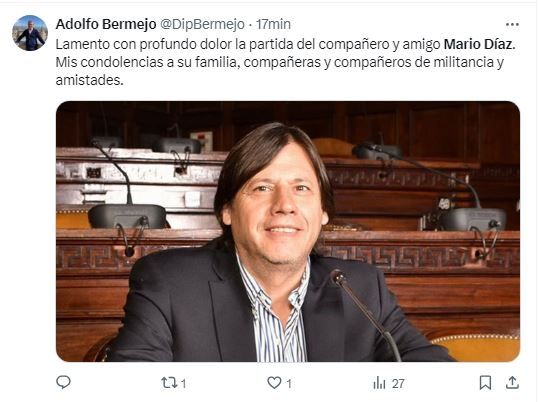Viewport: 538px width, 402px height.
Task: Enlarge the attached photo of the man in the chamber
Action: 288,231
